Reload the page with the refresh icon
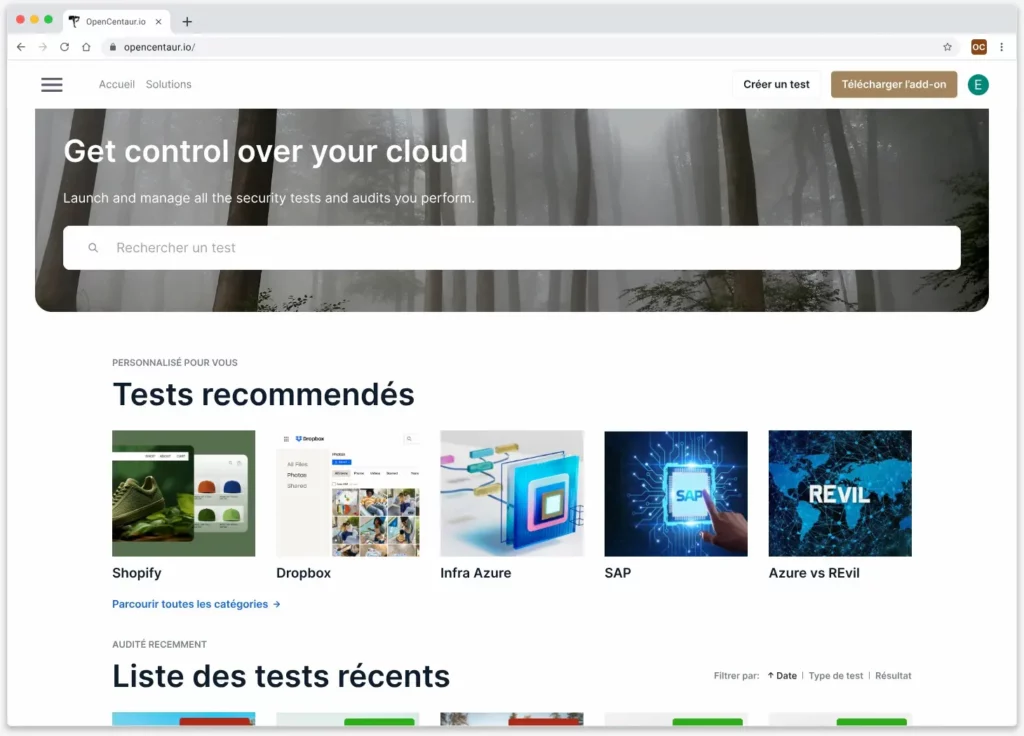 click(x=64, y=47)
